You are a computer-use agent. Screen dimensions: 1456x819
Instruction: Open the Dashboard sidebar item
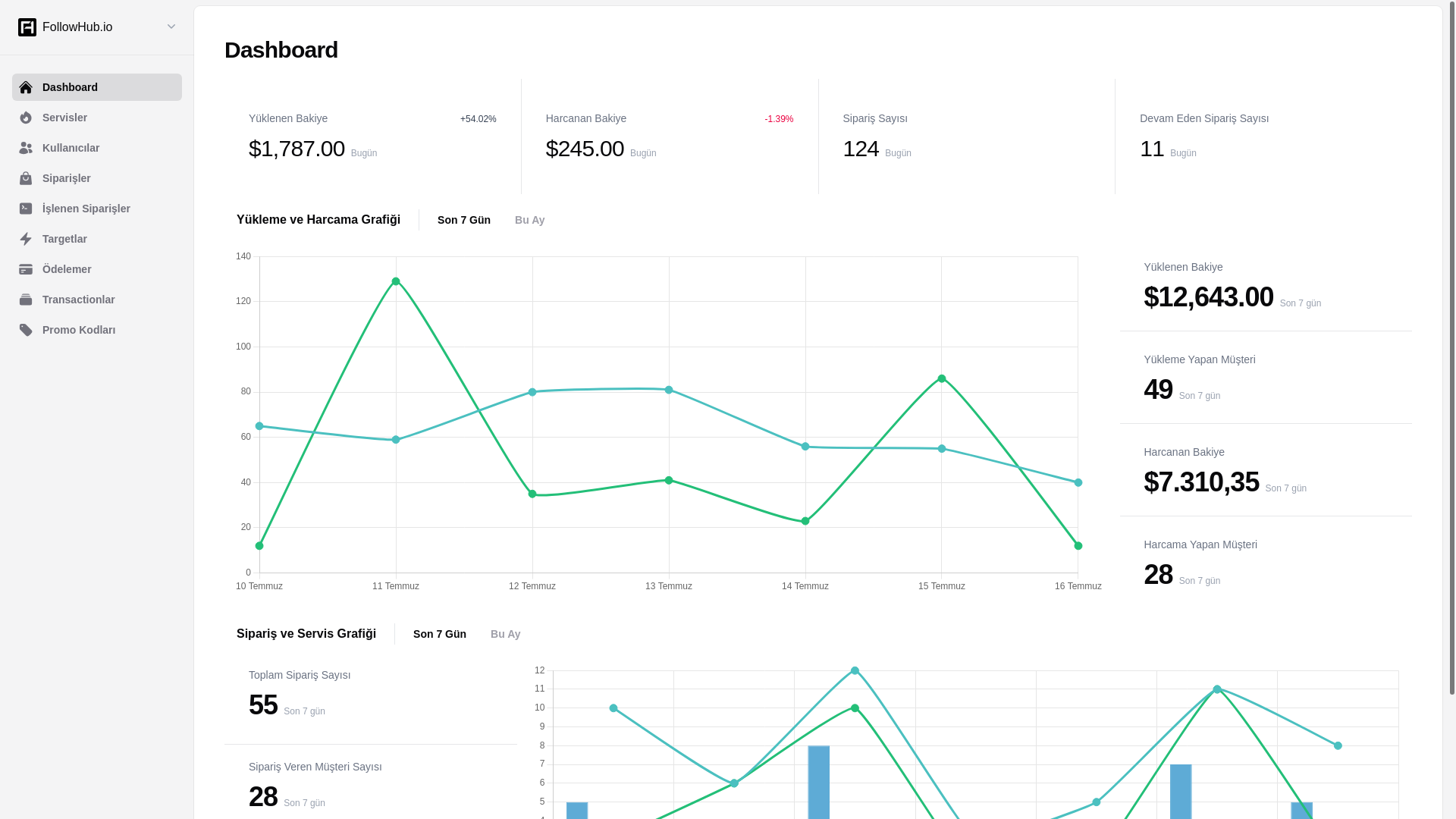tap(97, 87)
